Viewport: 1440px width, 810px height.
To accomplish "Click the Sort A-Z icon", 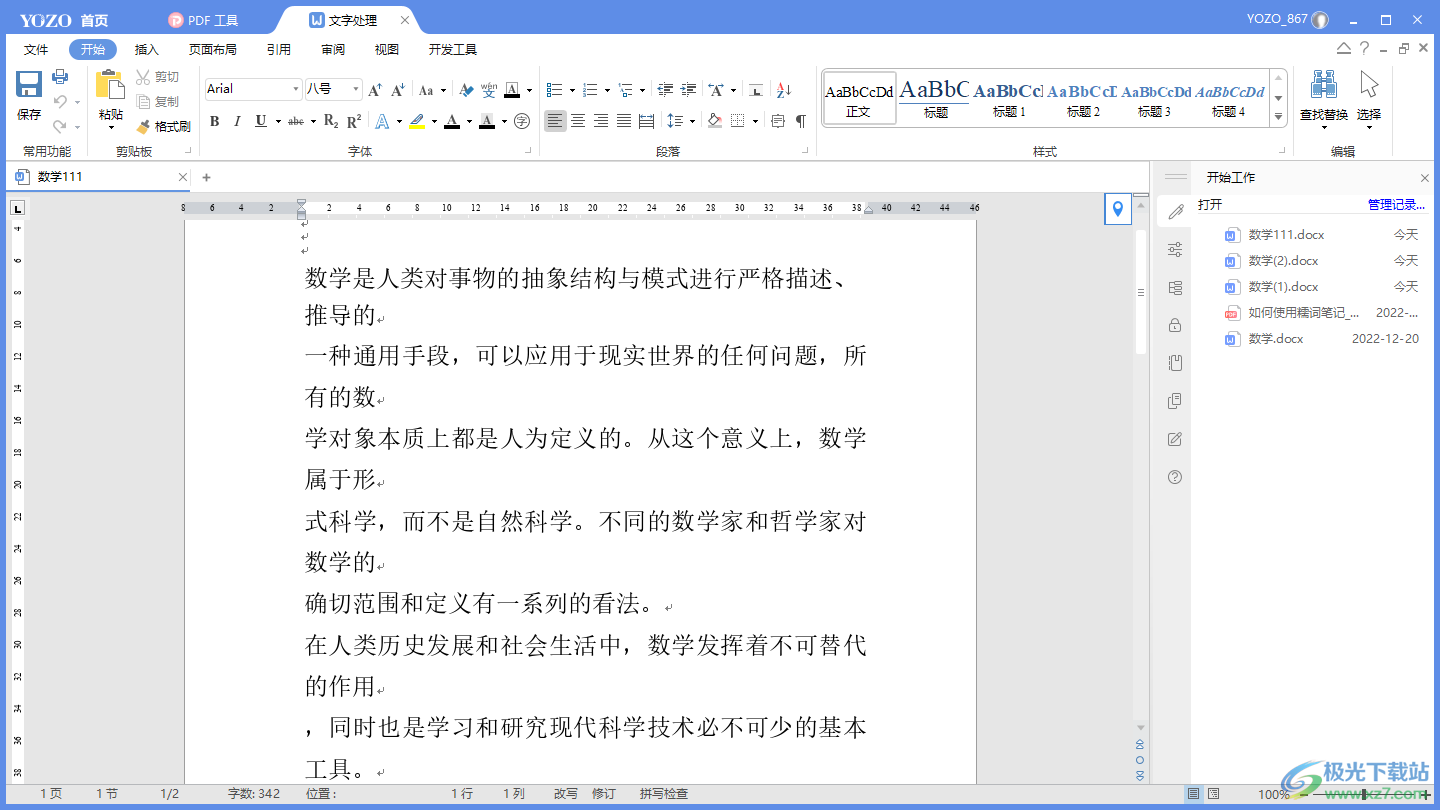I will 784,90.
